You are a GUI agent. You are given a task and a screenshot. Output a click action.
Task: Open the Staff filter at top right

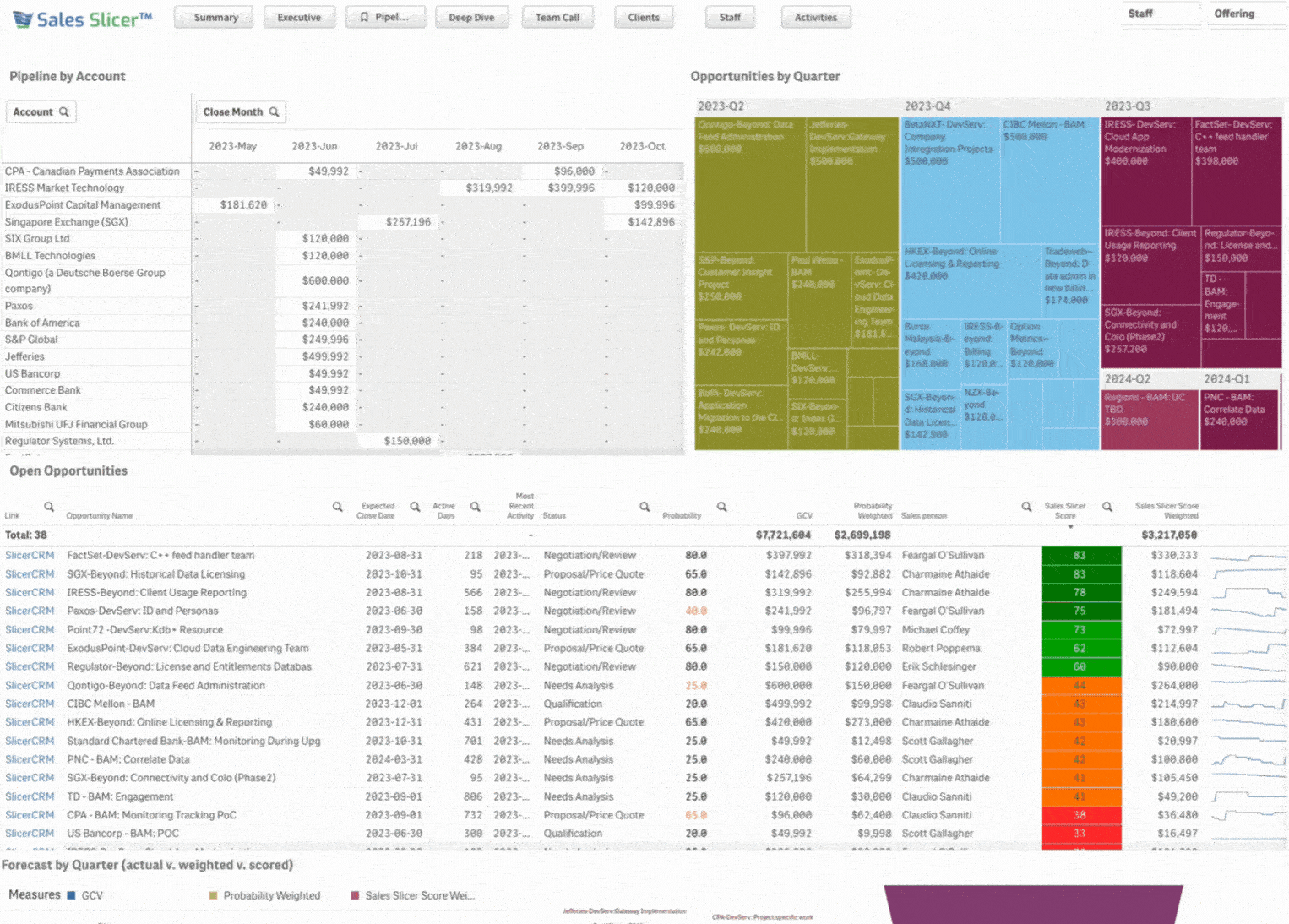coord(1159,14)
